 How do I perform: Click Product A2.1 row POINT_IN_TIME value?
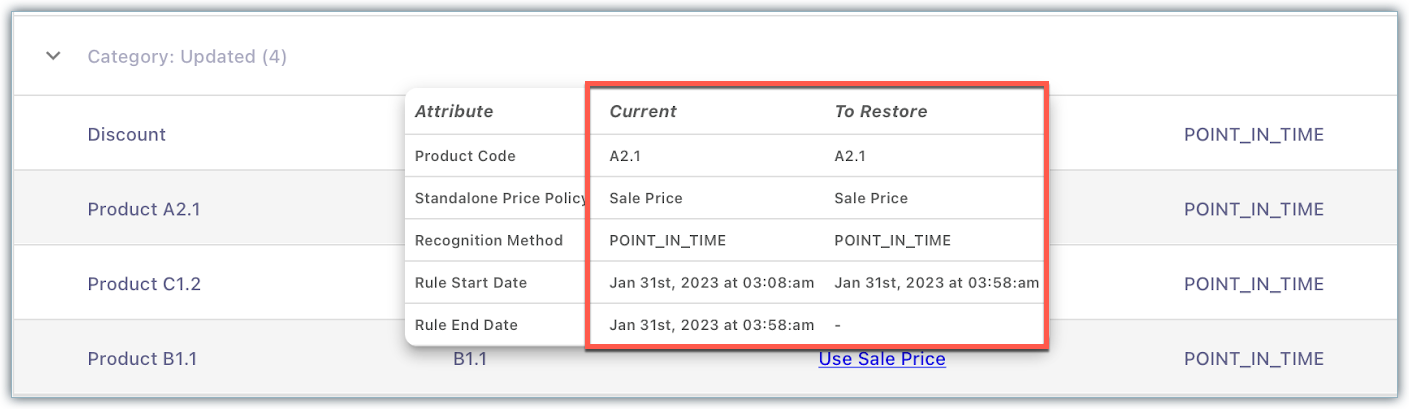[1253, 210]
